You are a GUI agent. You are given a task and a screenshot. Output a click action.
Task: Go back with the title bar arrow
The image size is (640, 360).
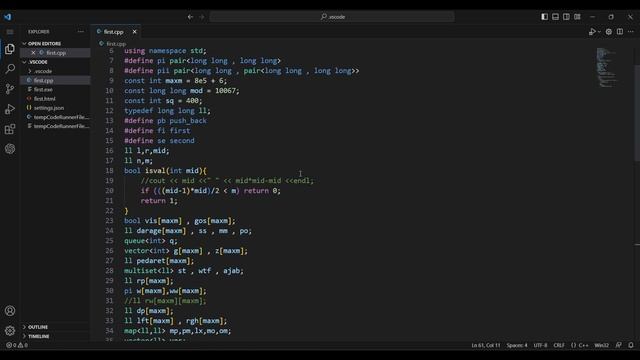(190, 17)
